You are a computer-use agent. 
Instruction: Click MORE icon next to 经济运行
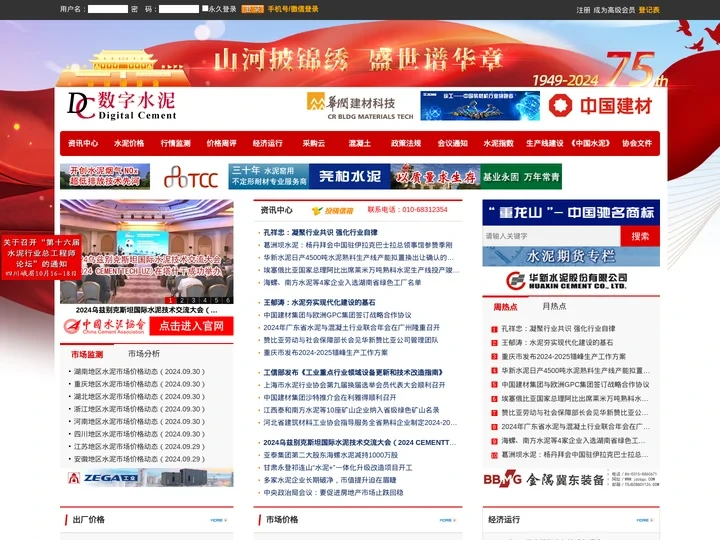pos(645,520)
